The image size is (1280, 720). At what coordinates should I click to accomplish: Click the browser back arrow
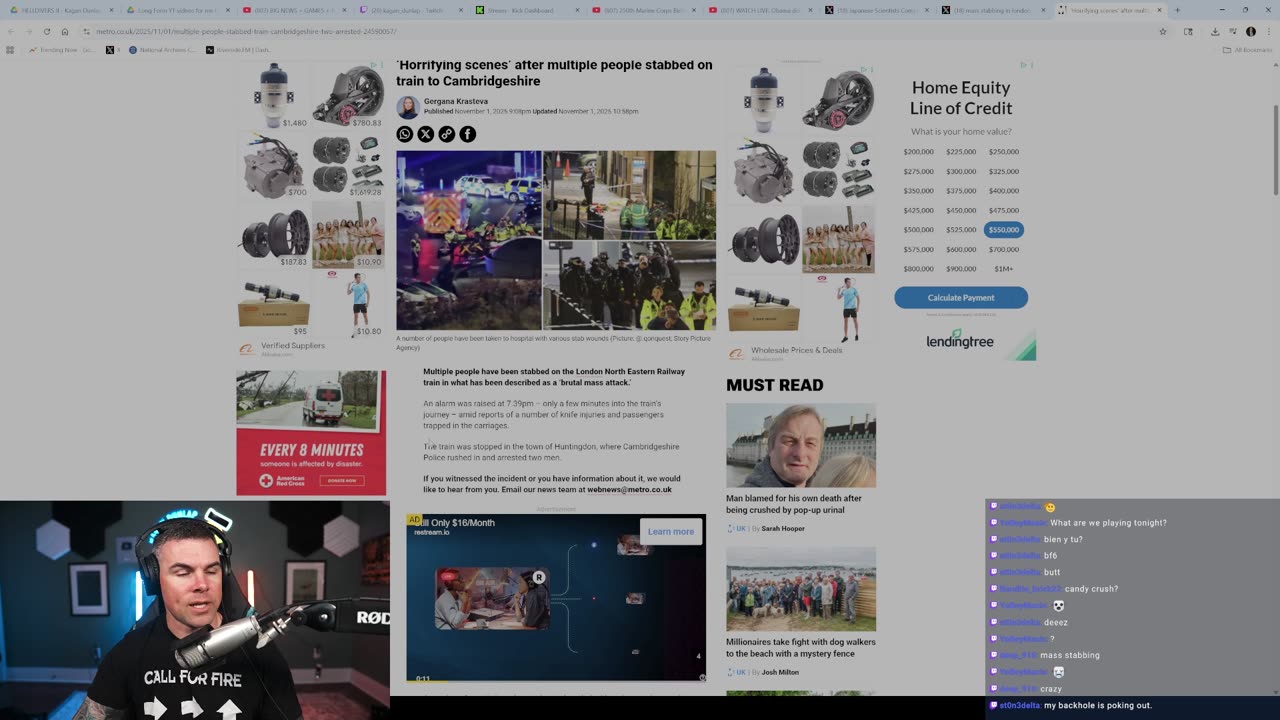pos(11,31)
